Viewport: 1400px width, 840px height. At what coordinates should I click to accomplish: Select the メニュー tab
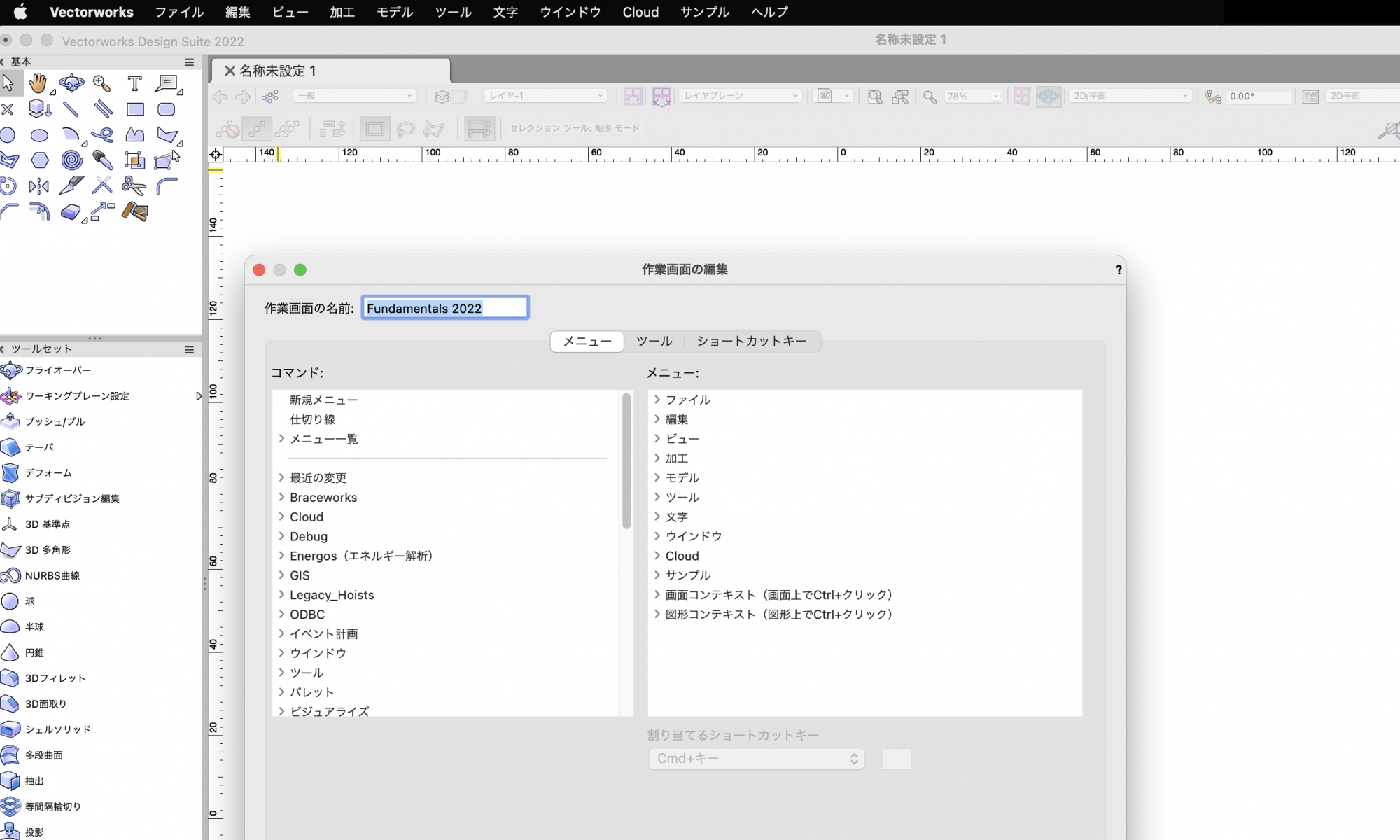587,342
